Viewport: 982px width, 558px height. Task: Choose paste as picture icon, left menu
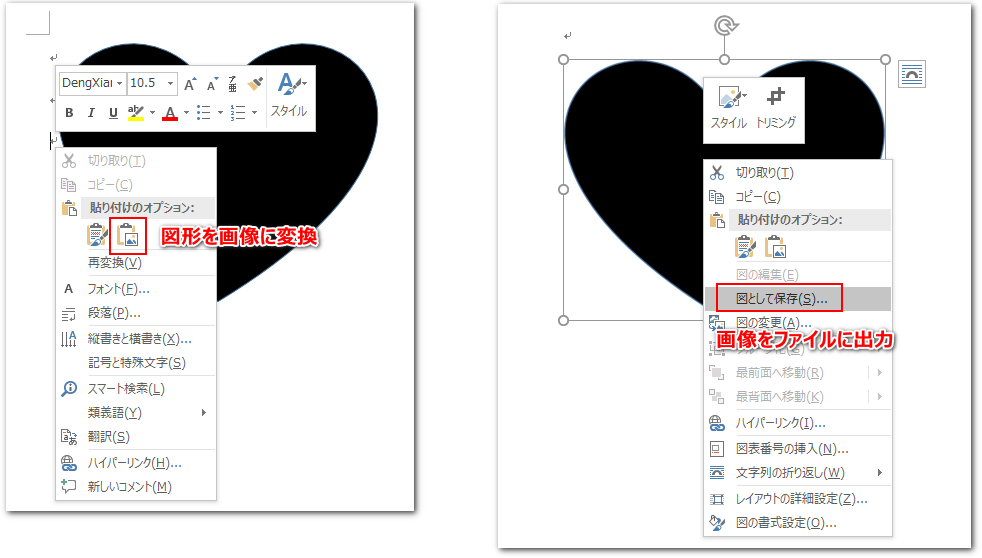click(128, 236)
